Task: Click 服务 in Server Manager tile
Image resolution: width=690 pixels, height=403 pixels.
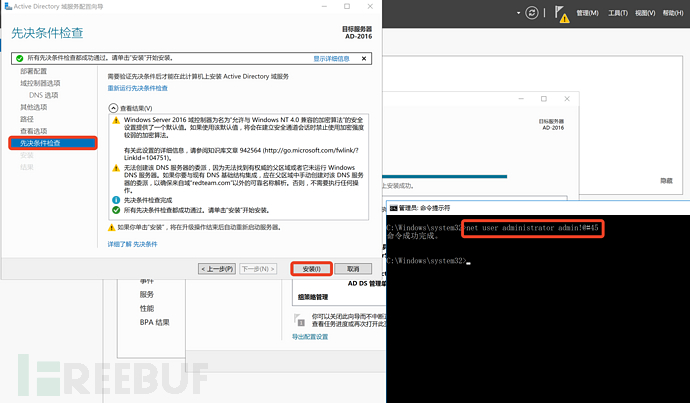Action: point(147,294)
